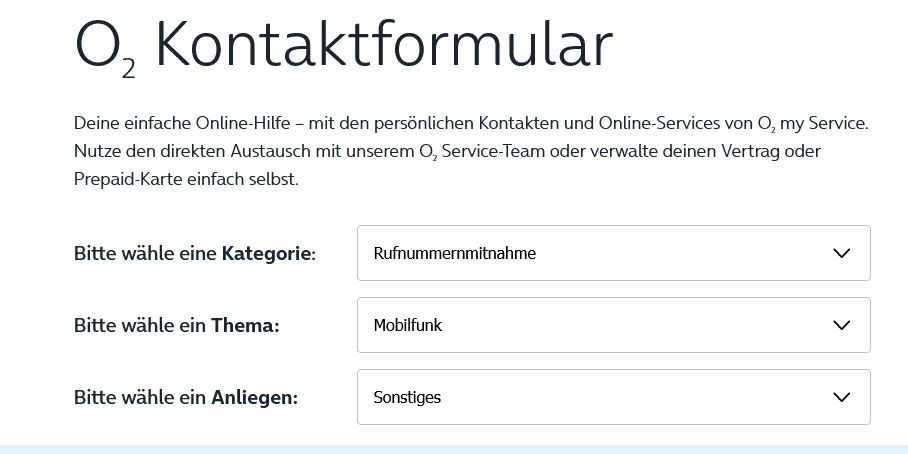Click the chevron arrow in the Anliegen field

coord(841,397)
